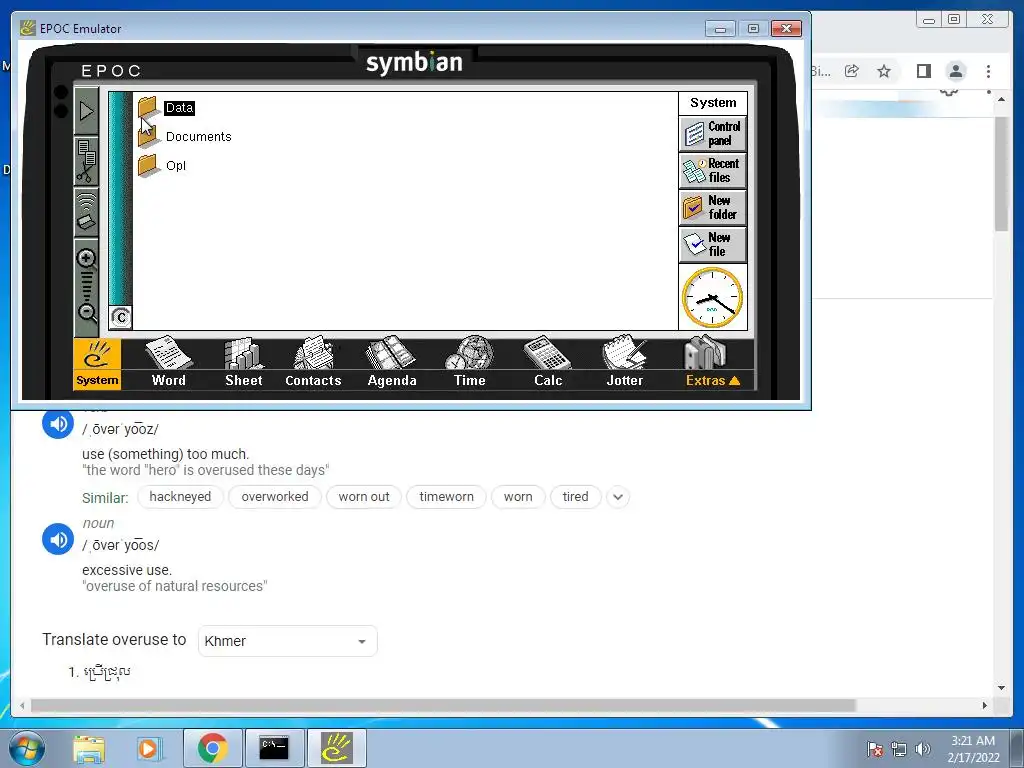This screenshot has height=768, width=1024.
Task: Play verb pronunciation audio for overuse
Action: click(x=58, y=424)
